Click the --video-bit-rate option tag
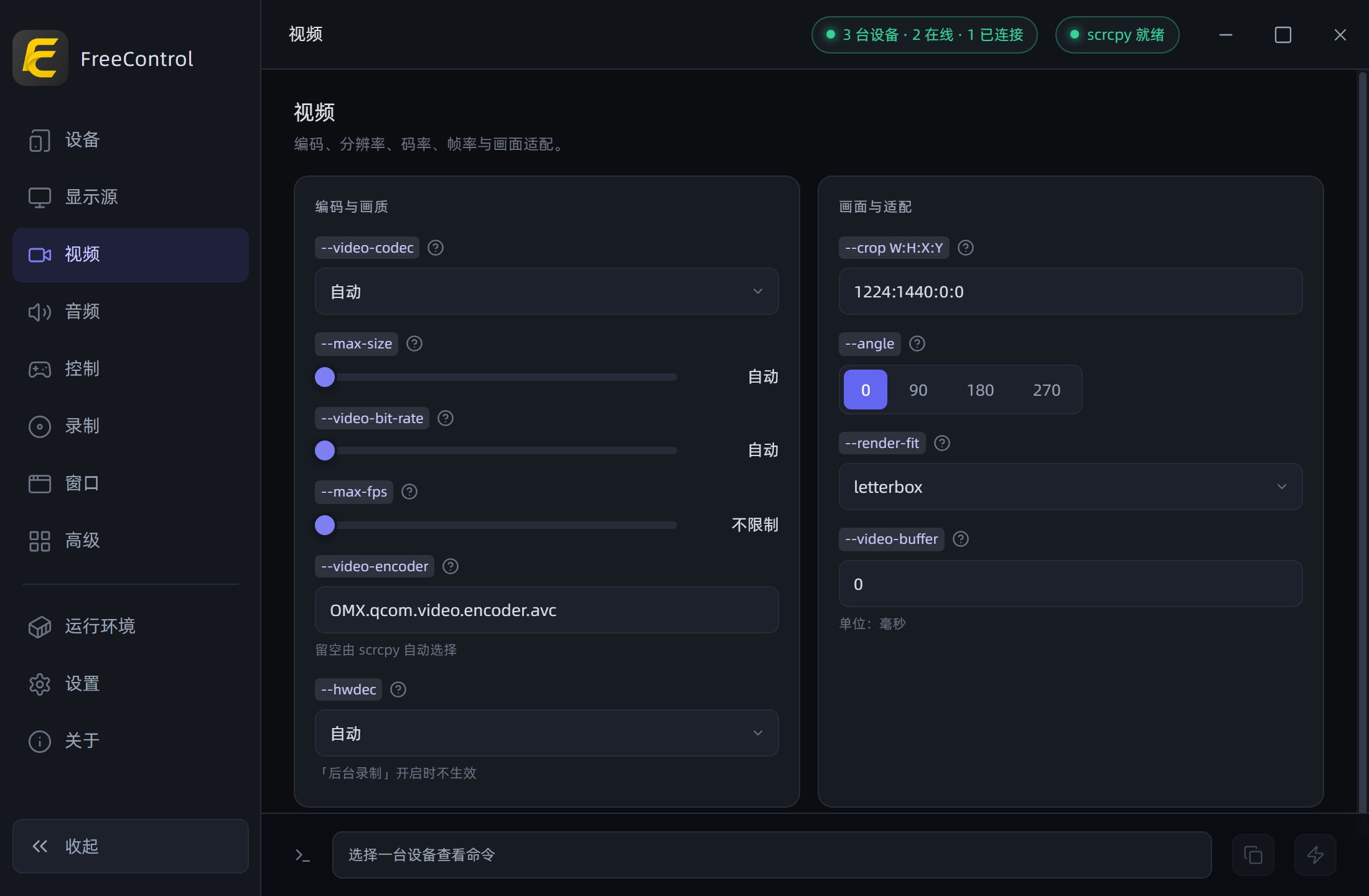Viewport: 1369px width, 896px height. (372, 418)
